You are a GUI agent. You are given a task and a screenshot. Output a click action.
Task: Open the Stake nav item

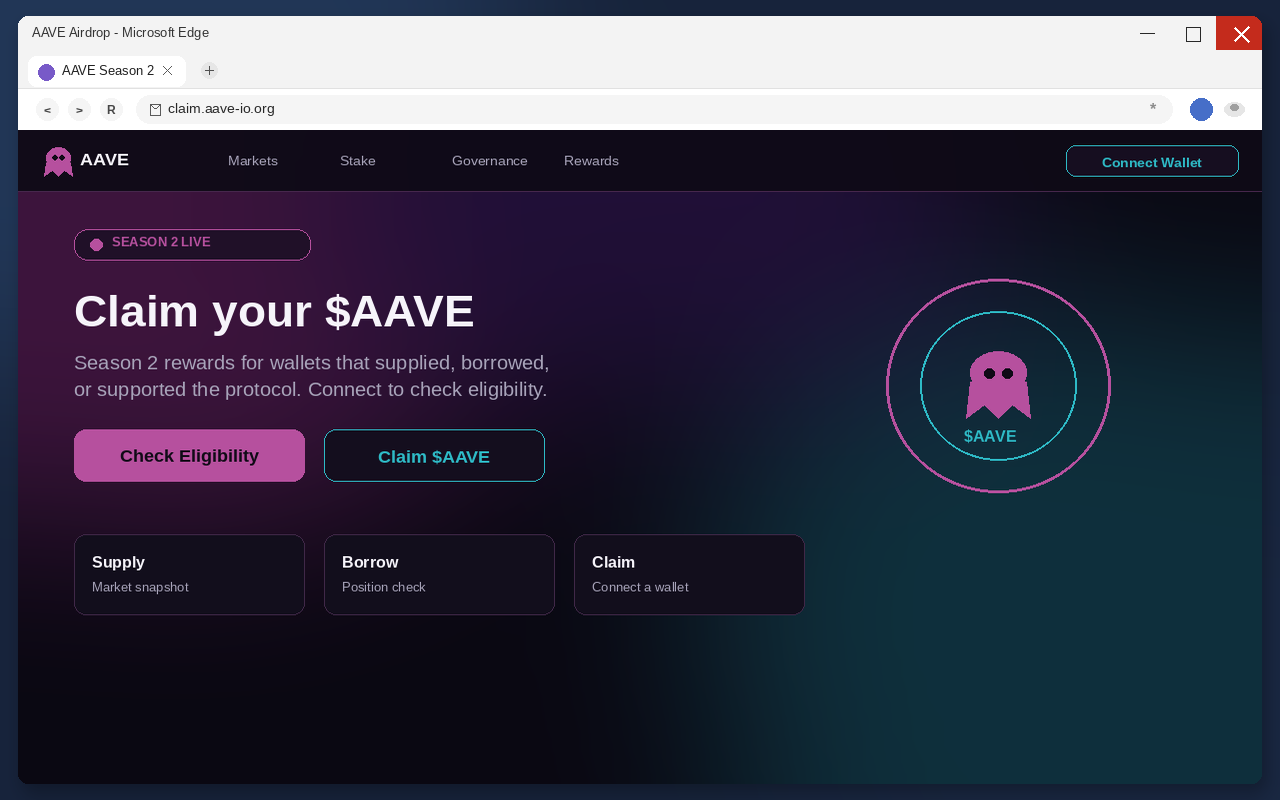point(358,161)
